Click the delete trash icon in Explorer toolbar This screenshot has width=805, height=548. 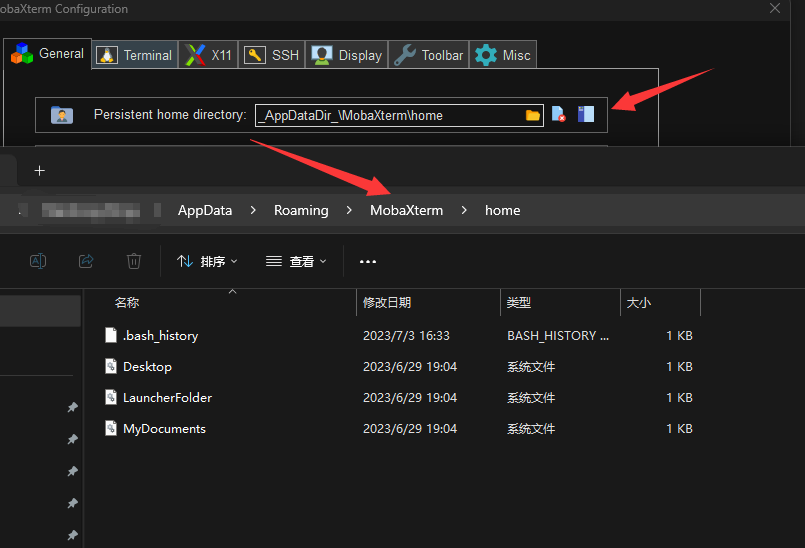[x=134, y=261]
